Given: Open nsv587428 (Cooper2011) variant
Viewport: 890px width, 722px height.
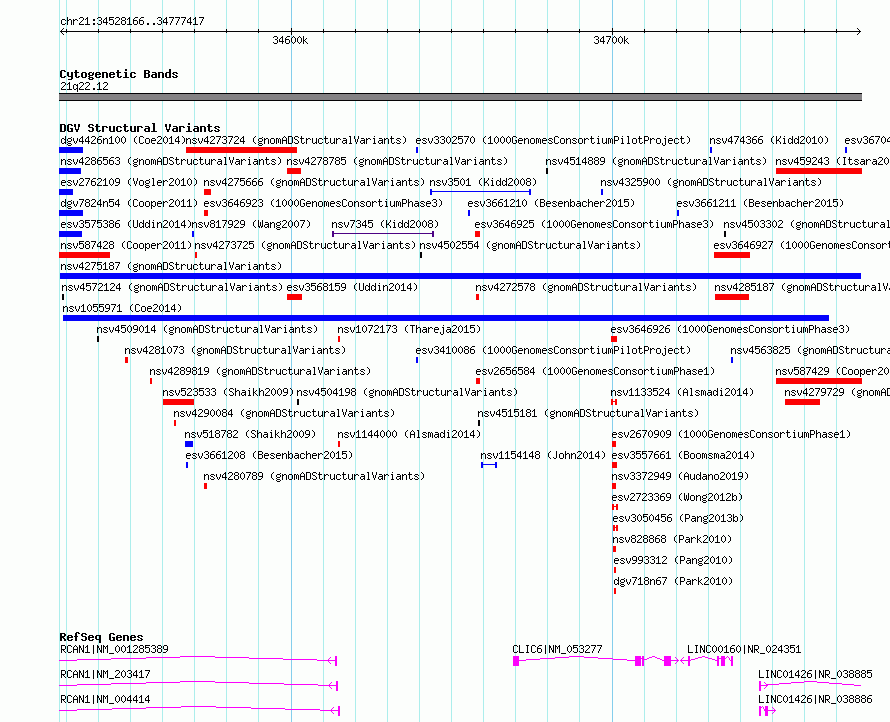Looking at the screenshot, I should 126,245.
